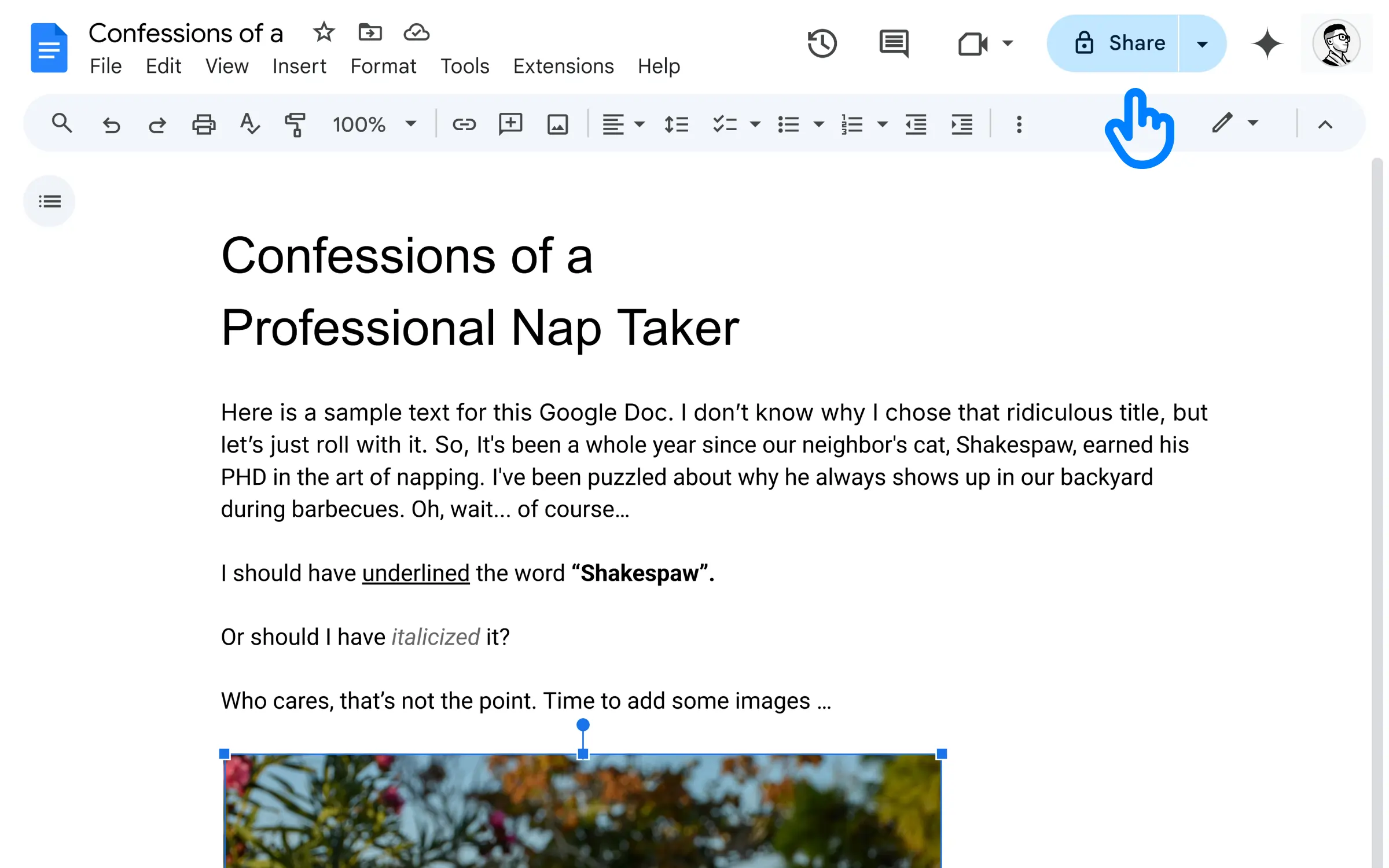Expand bulleted list style options
The image size is (1389, 868).
[818, 124]
